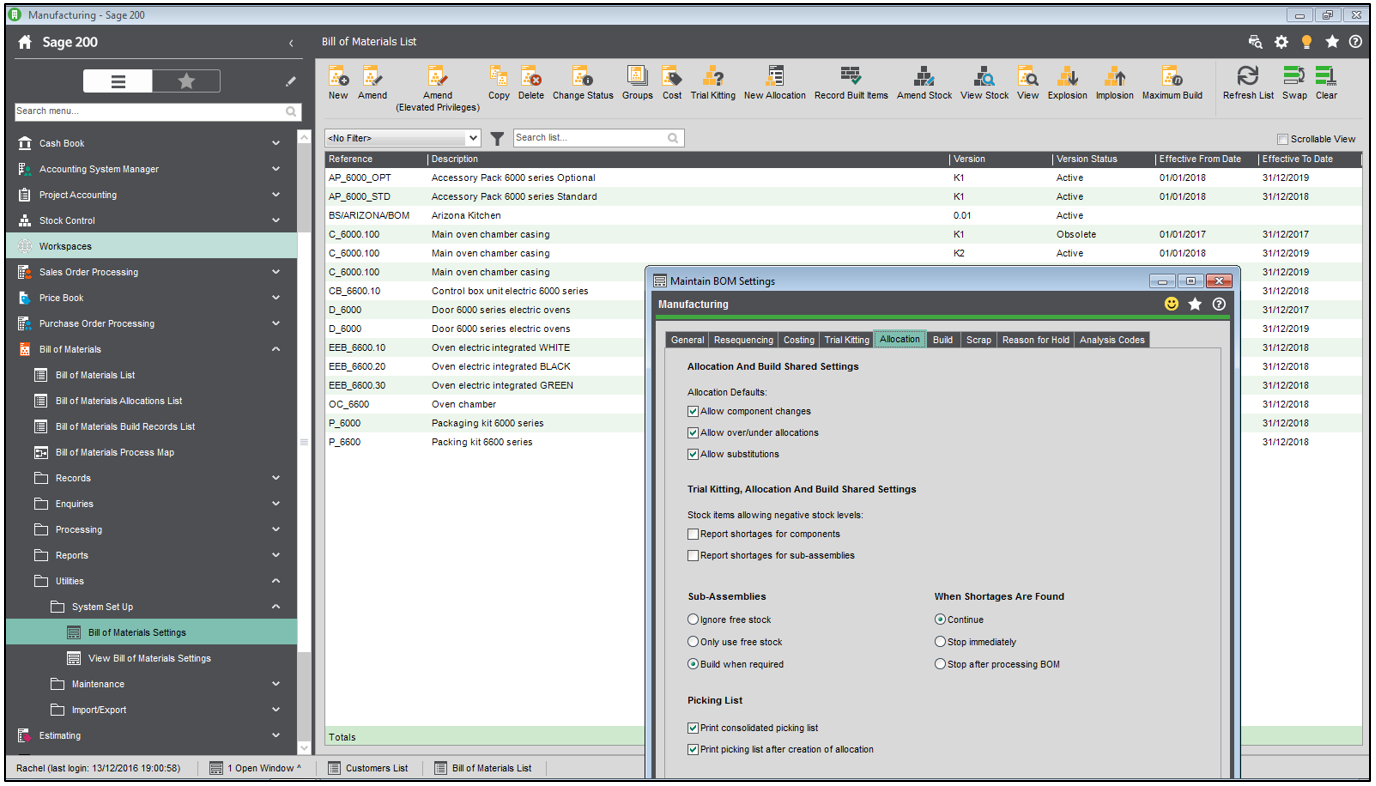Uncheck Print consolidated picking list
The image size is (1376, 786).
pyautogui.click(x=693, y=728)
